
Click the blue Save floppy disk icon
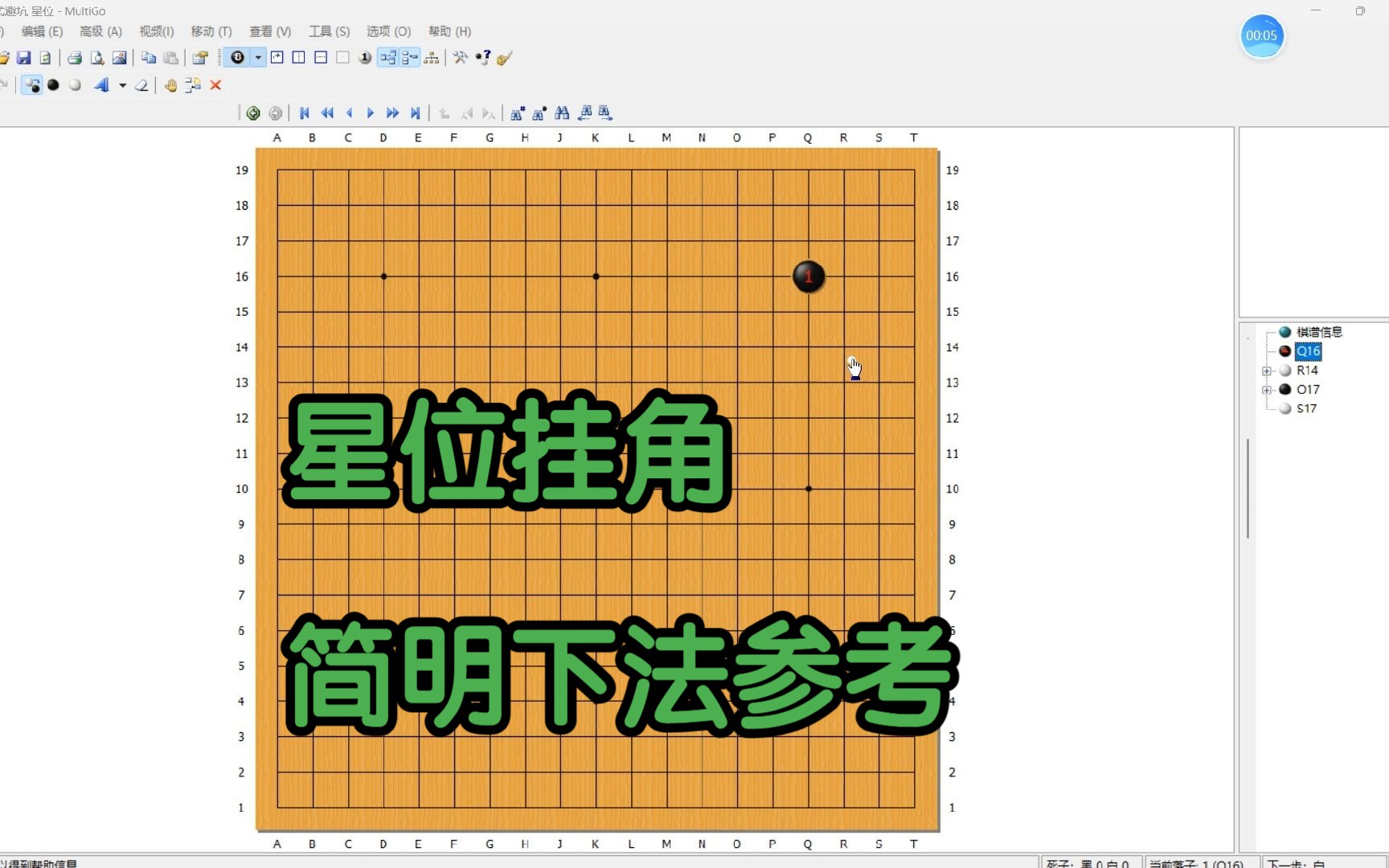pyautogui.click(x=23, y=58)
